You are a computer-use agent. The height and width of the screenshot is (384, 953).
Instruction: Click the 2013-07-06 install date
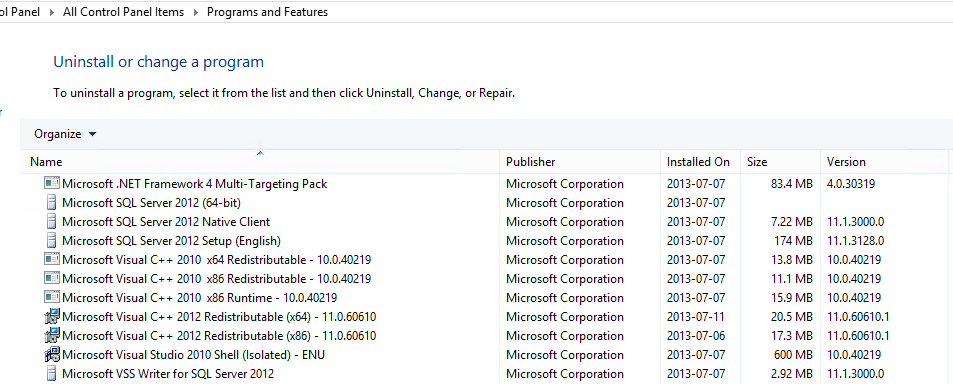[696, 335]
